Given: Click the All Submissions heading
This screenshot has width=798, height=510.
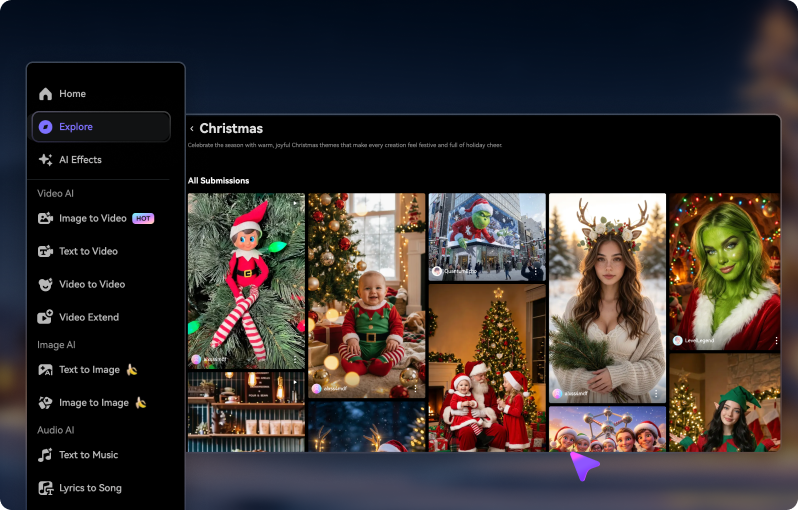Looking at the screenshot, I should (x=218, y=181).
